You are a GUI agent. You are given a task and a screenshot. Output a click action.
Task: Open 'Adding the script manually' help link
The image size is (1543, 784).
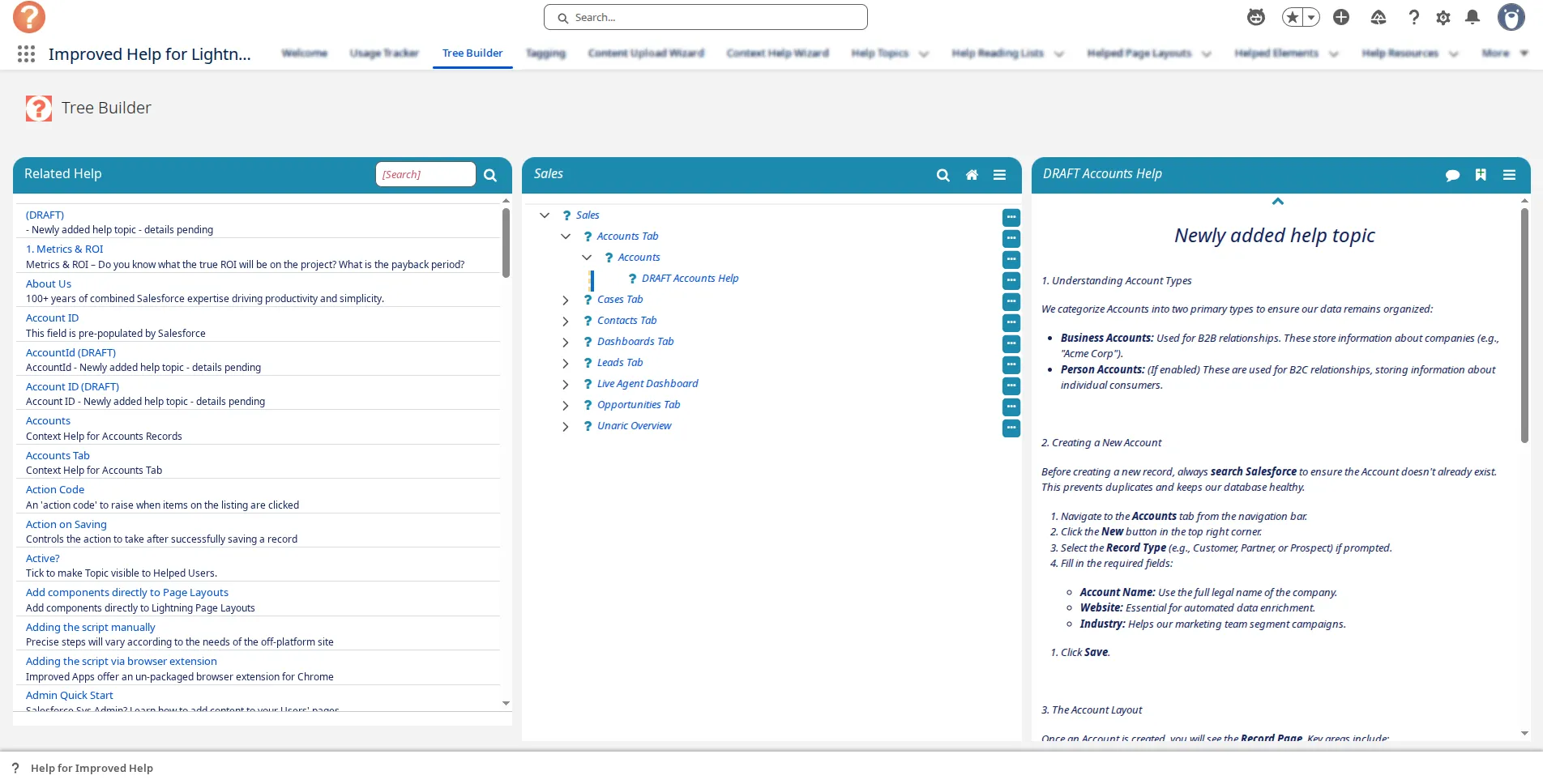(91, 628)
